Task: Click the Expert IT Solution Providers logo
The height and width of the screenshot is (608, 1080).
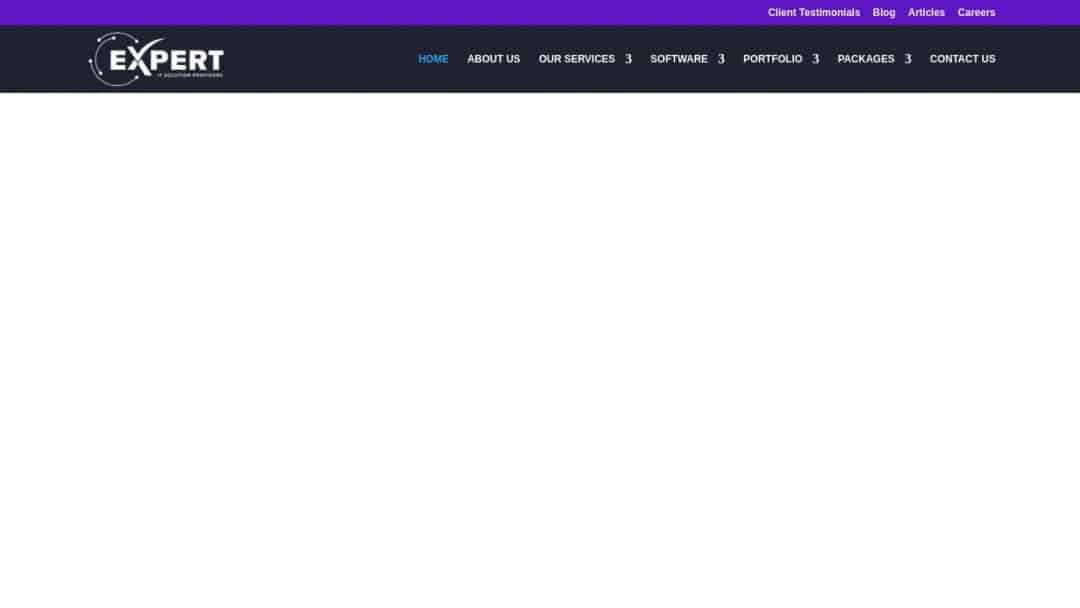Action: pos(155,59)
